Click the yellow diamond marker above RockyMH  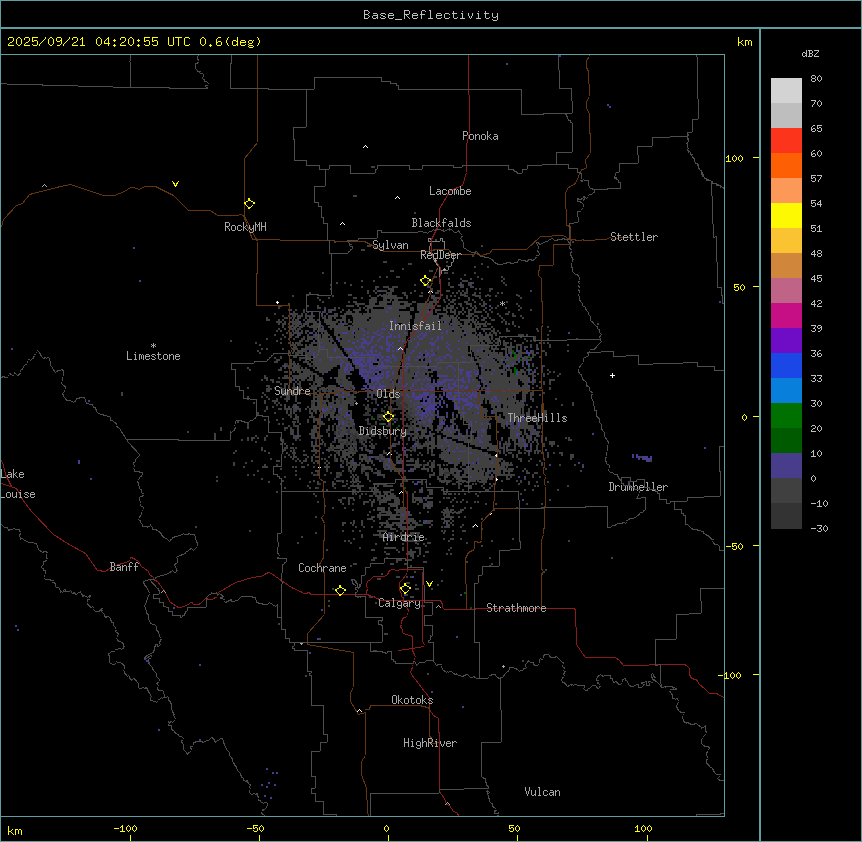(249, 203)
